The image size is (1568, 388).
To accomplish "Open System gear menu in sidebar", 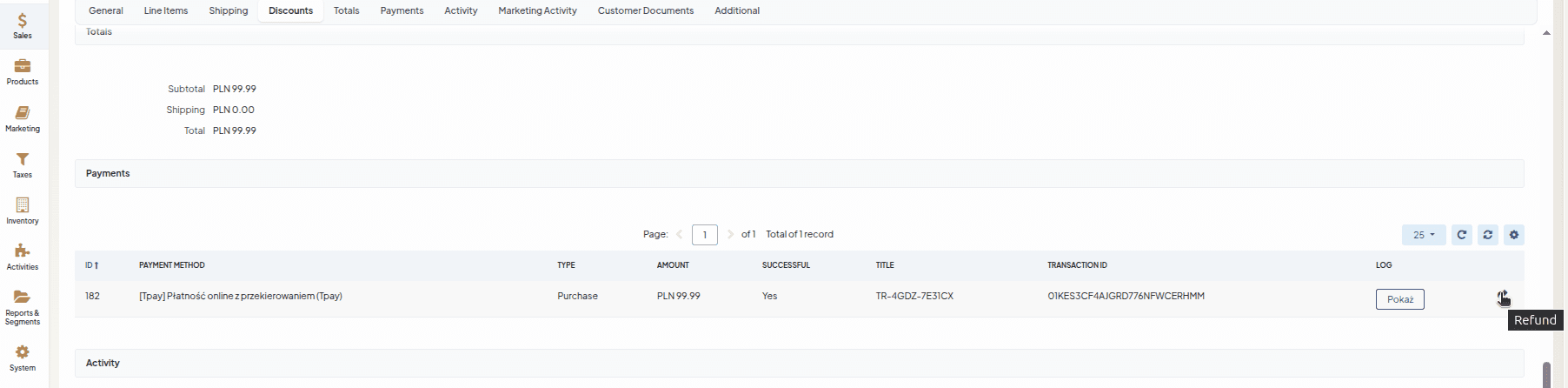I will [23, 357].
